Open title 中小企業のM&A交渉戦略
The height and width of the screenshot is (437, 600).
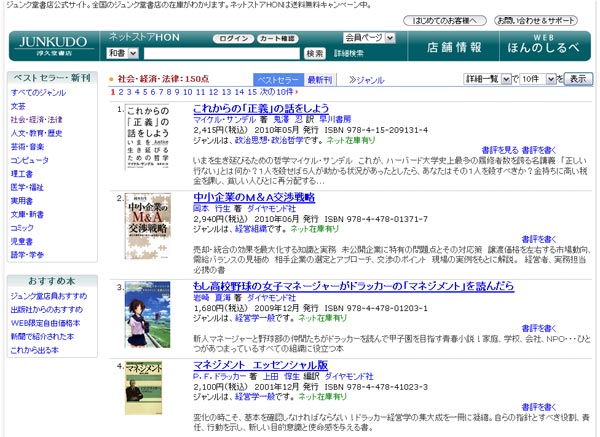point(254,197)
